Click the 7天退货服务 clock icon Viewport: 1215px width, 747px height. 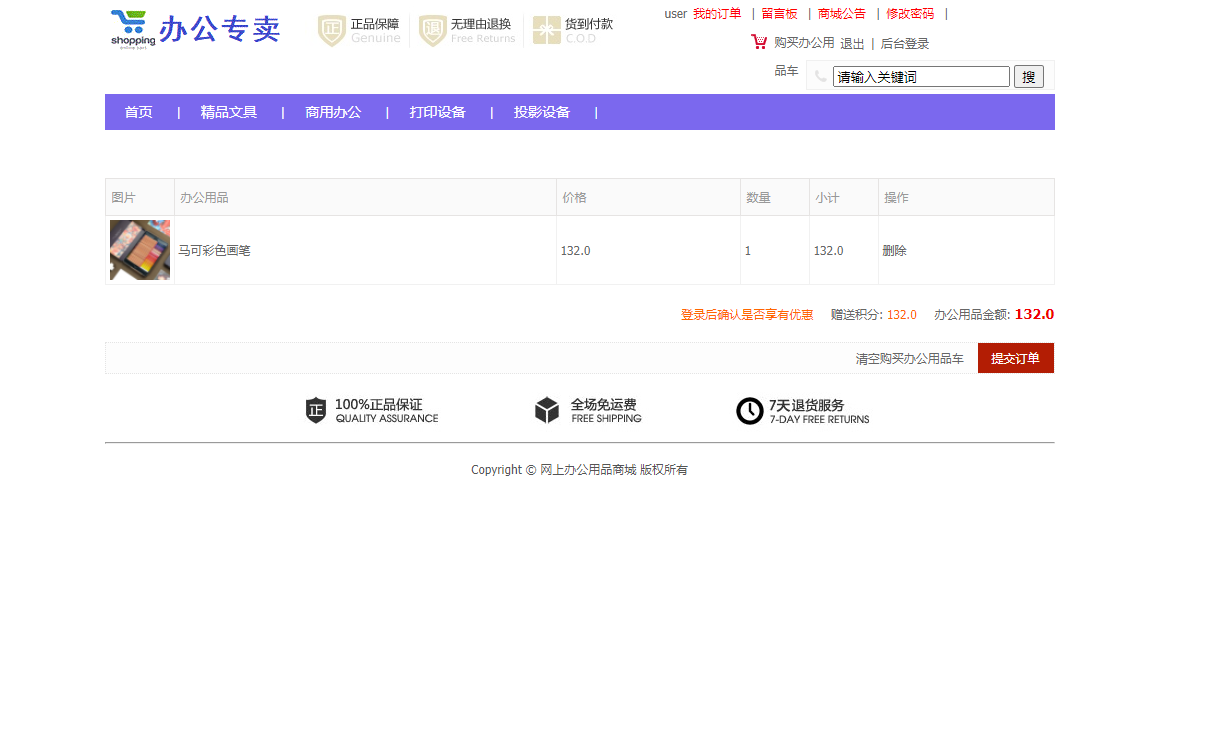pyautogui.click(x=750, y=410)
